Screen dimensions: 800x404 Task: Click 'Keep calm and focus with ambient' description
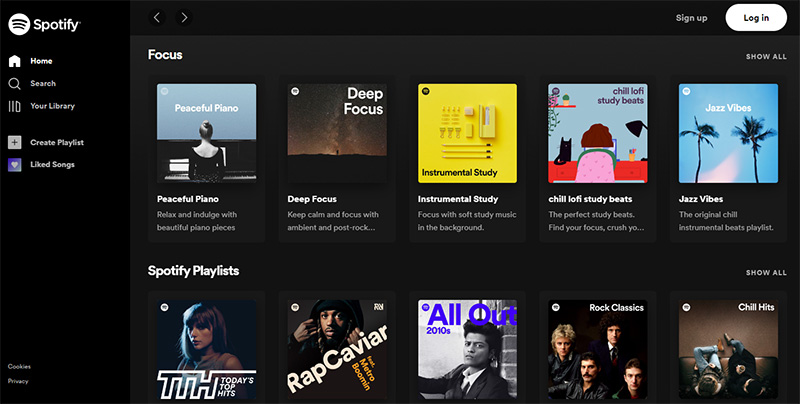coord(333,221)
